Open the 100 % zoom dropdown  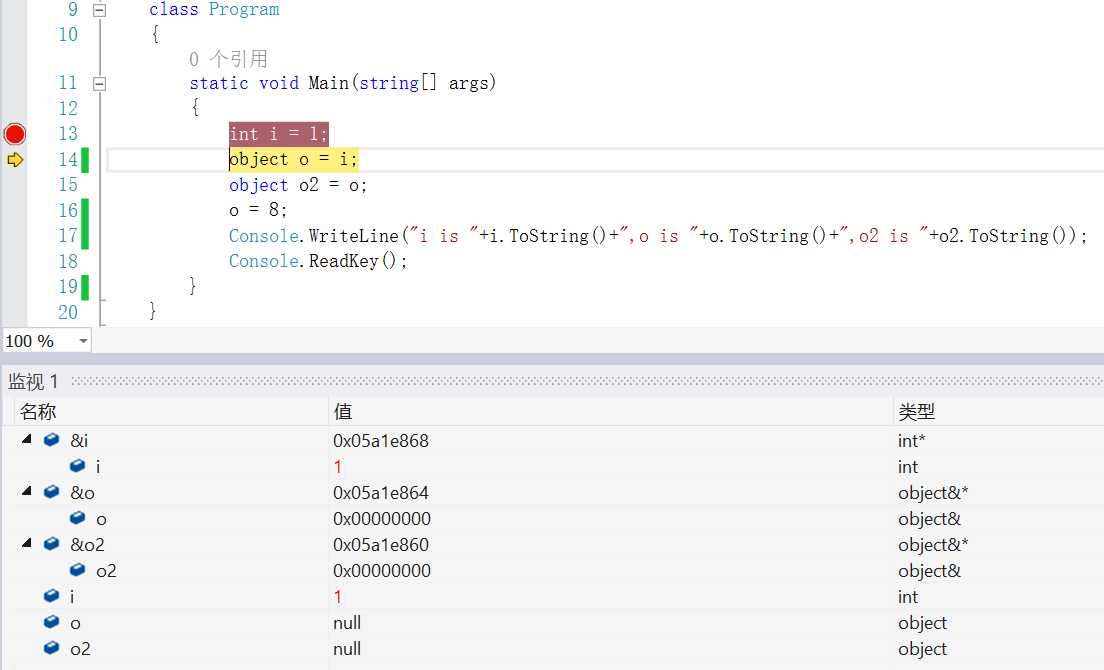(x=83, y=341)
